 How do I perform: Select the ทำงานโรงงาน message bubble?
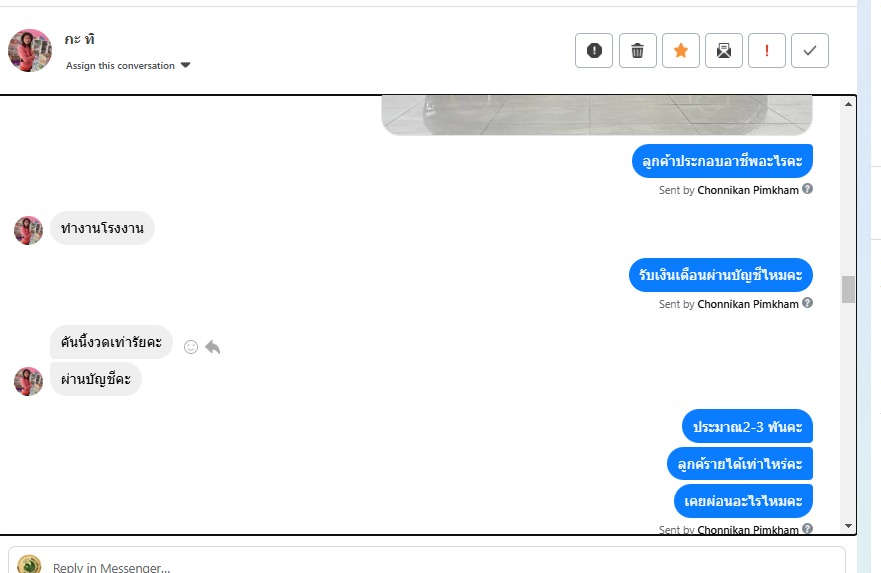pos(102,228)
